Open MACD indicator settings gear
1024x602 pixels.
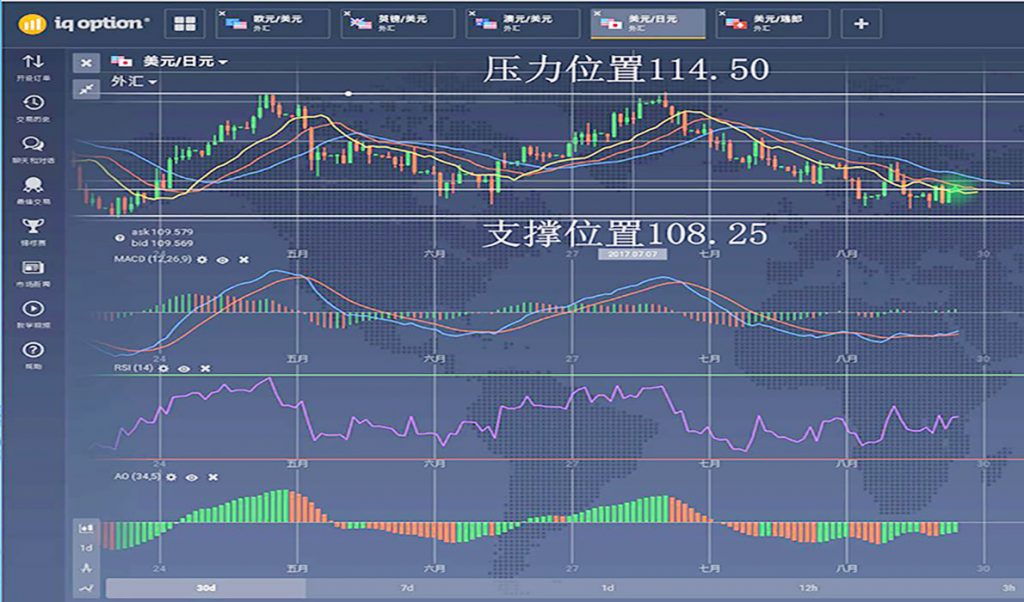pyautogui.click(x=202, y=259)
